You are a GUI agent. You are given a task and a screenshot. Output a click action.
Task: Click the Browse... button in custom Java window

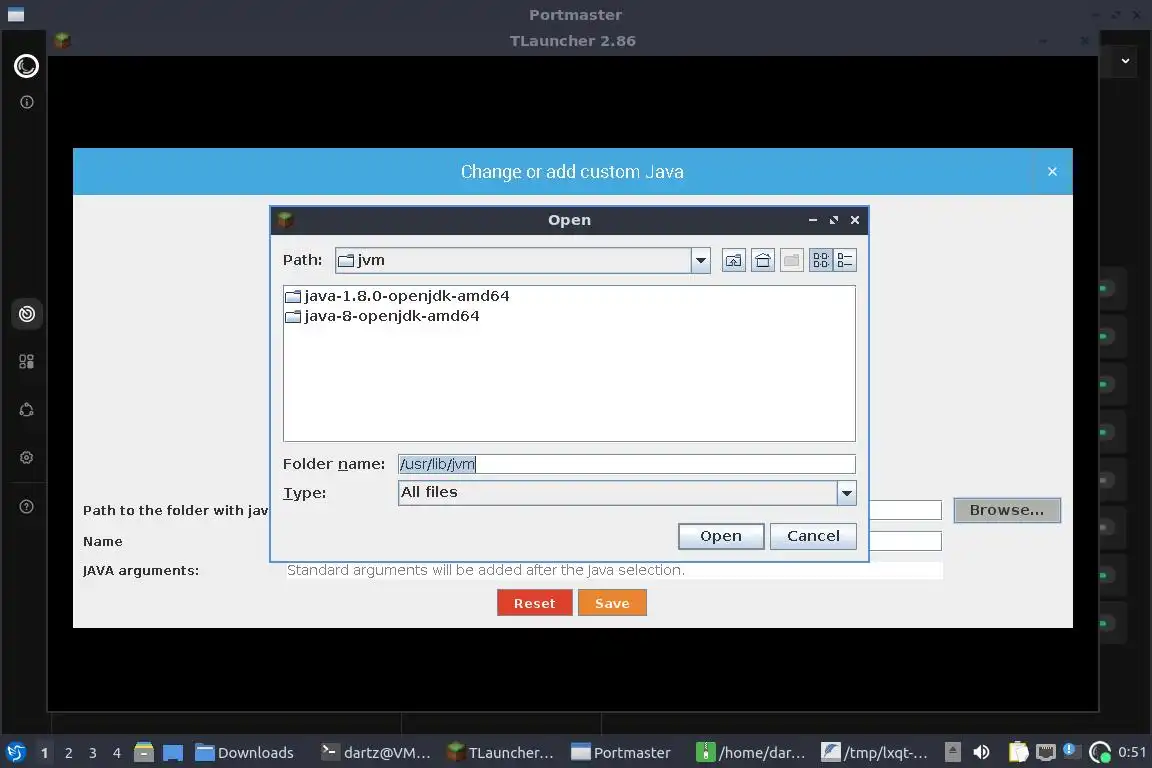click(1007, 510)
